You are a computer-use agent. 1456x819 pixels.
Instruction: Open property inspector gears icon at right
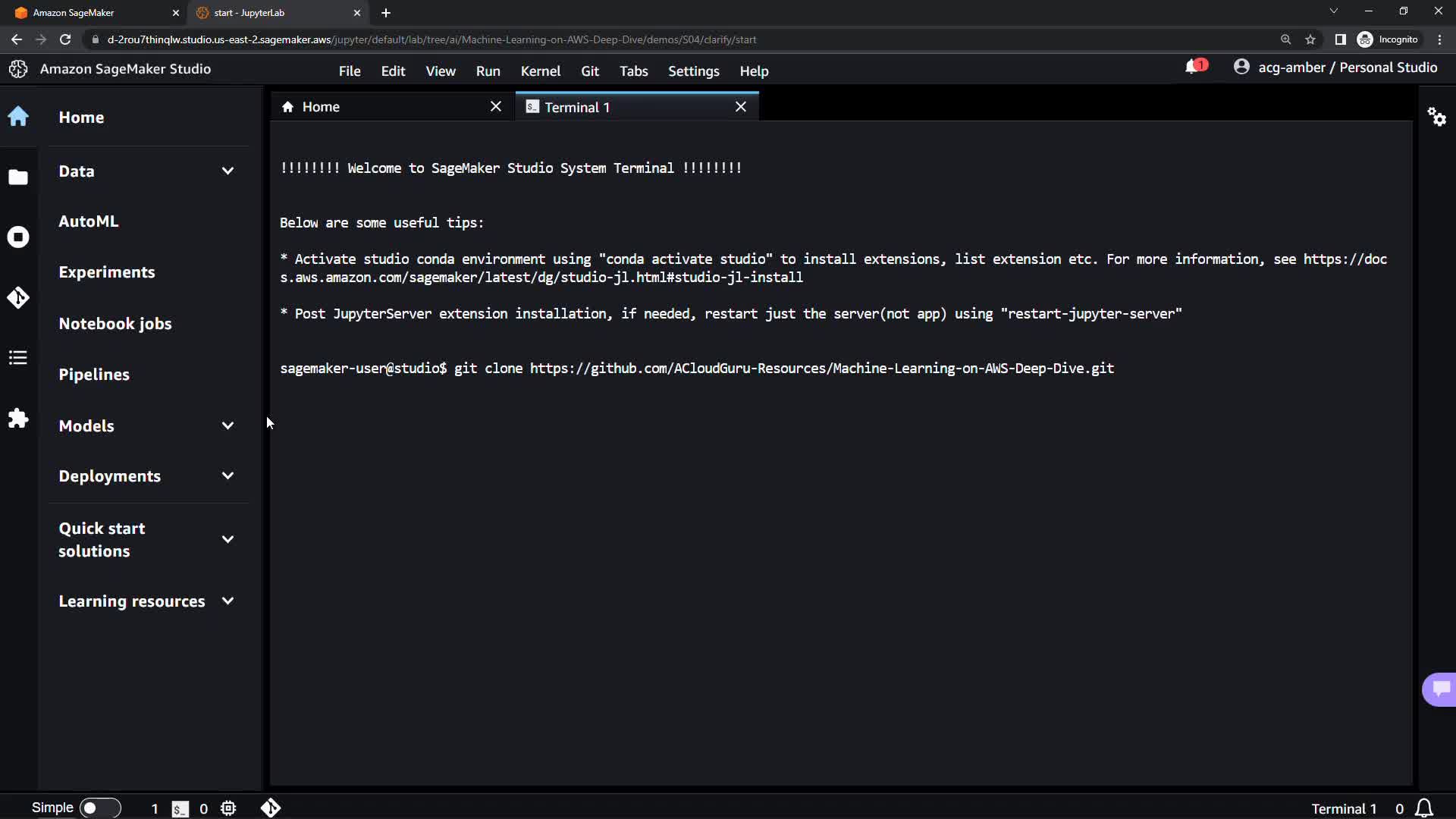[1436, 117]
